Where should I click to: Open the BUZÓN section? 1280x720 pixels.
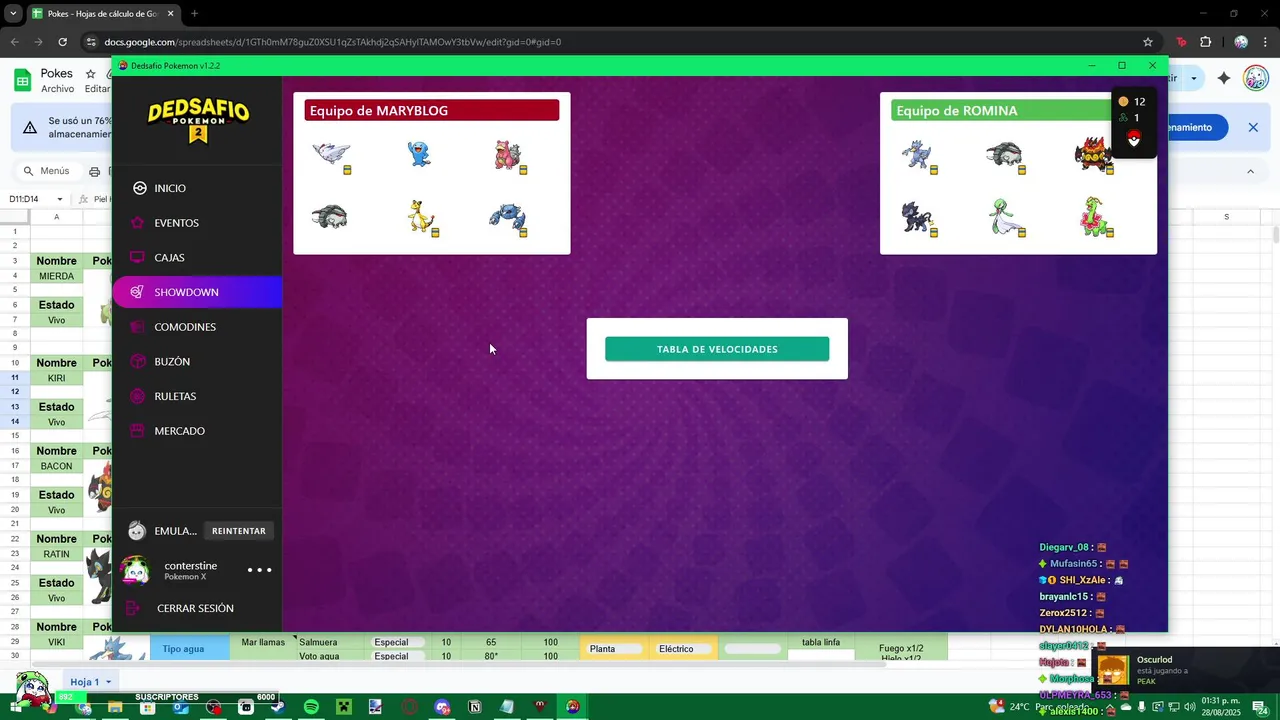pos(197,361)
